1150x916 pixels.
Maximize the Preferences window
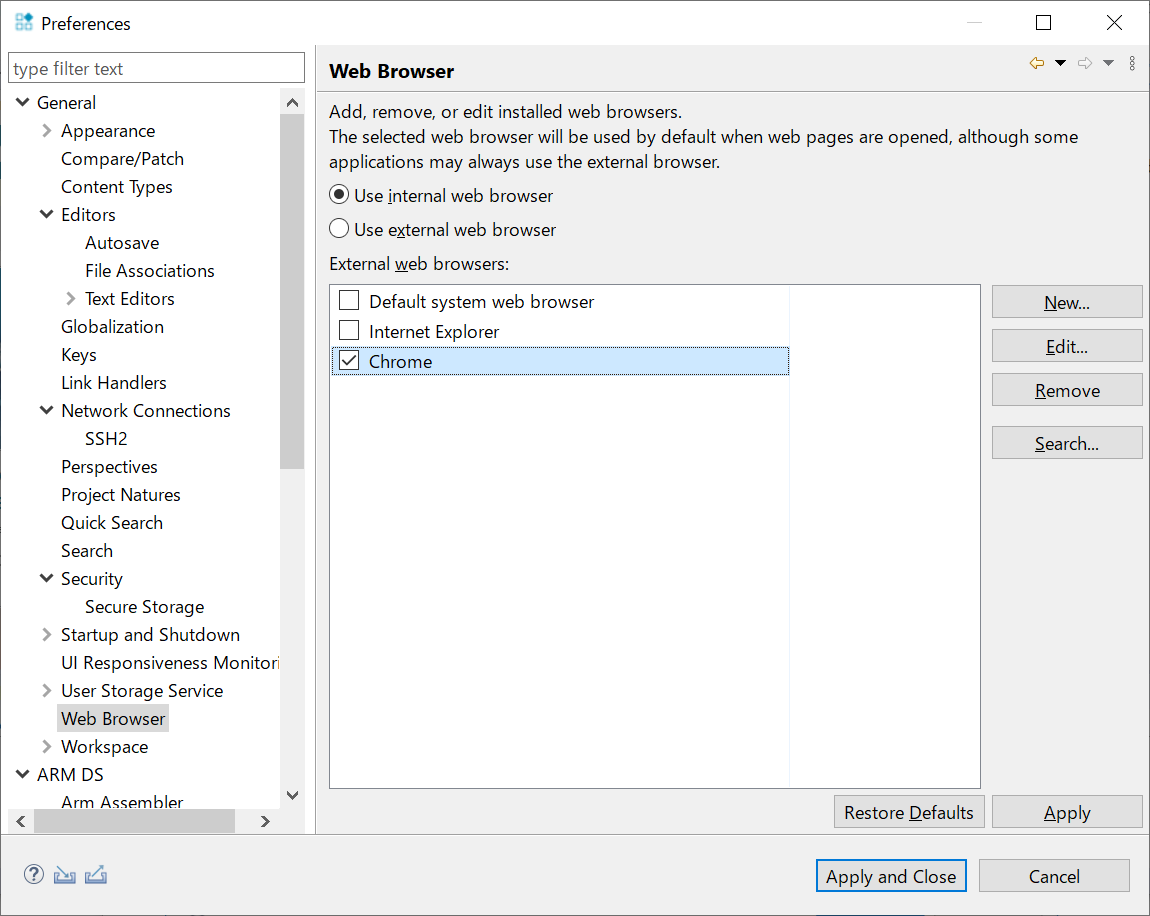(1043, 23)
